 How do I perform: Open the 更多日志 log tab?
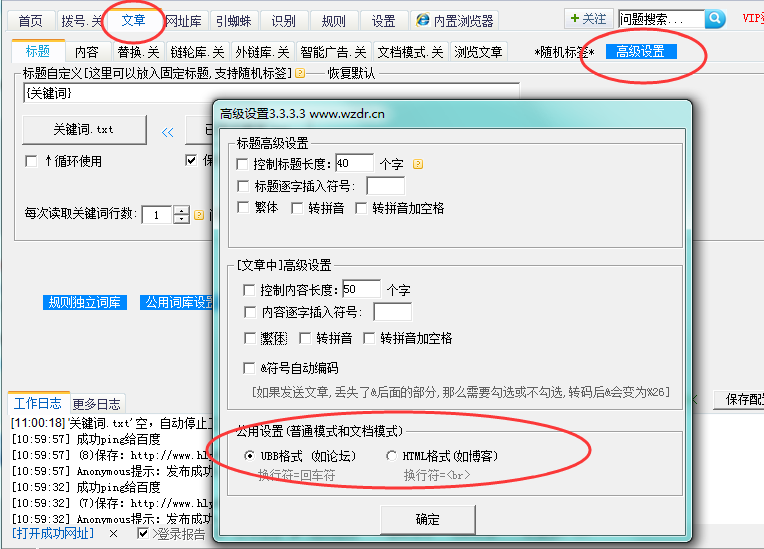[x=96, y=404]
